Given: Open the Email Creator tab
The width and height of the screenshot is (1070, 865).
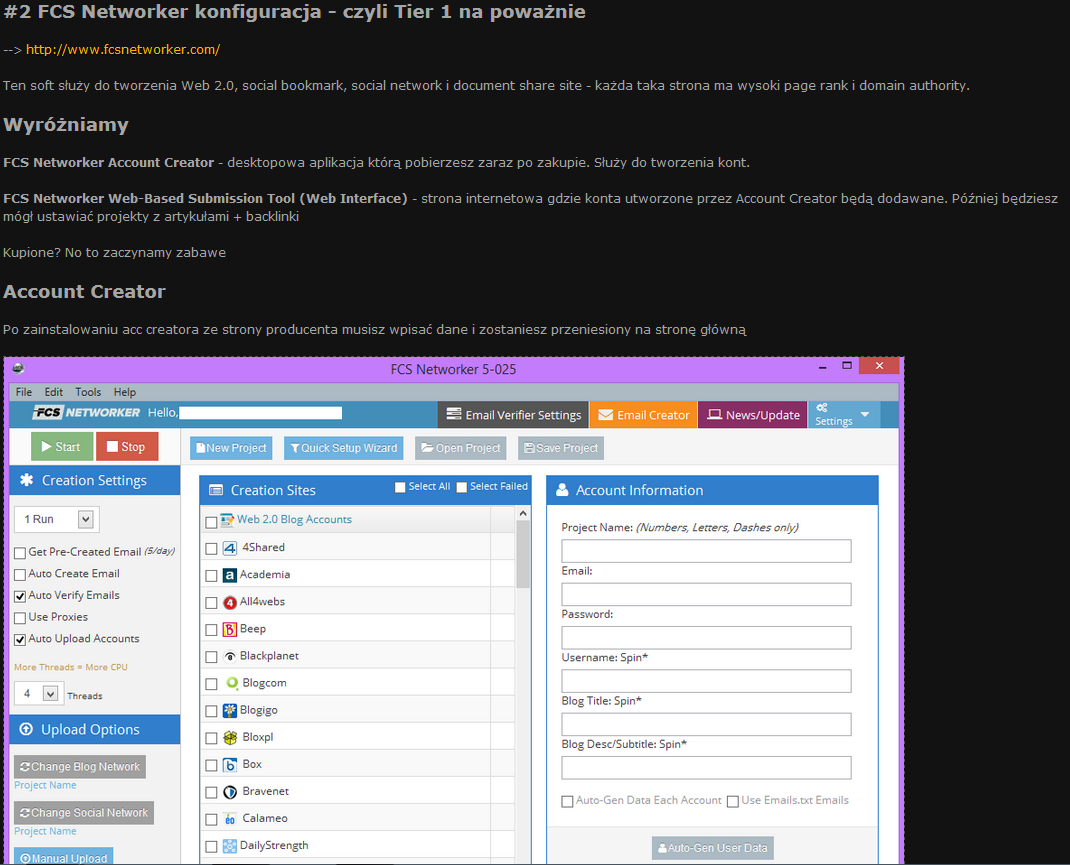Looking at the screenshot, I should pos(644,415).
